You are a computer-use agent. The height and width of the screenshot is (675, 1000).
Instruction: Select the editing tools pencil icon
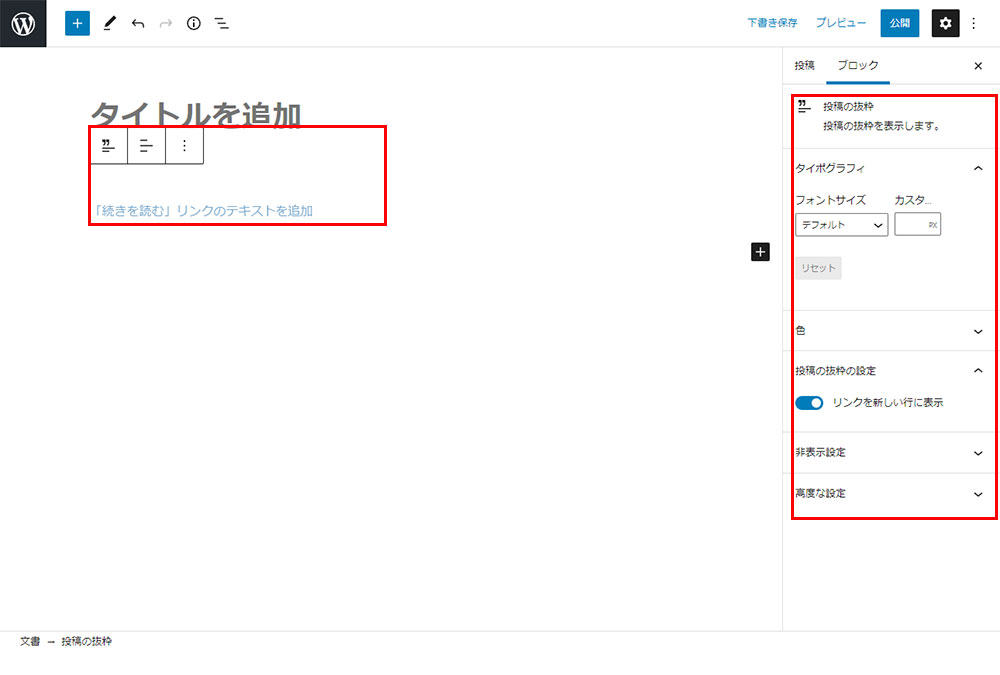[x=110, y=22]
